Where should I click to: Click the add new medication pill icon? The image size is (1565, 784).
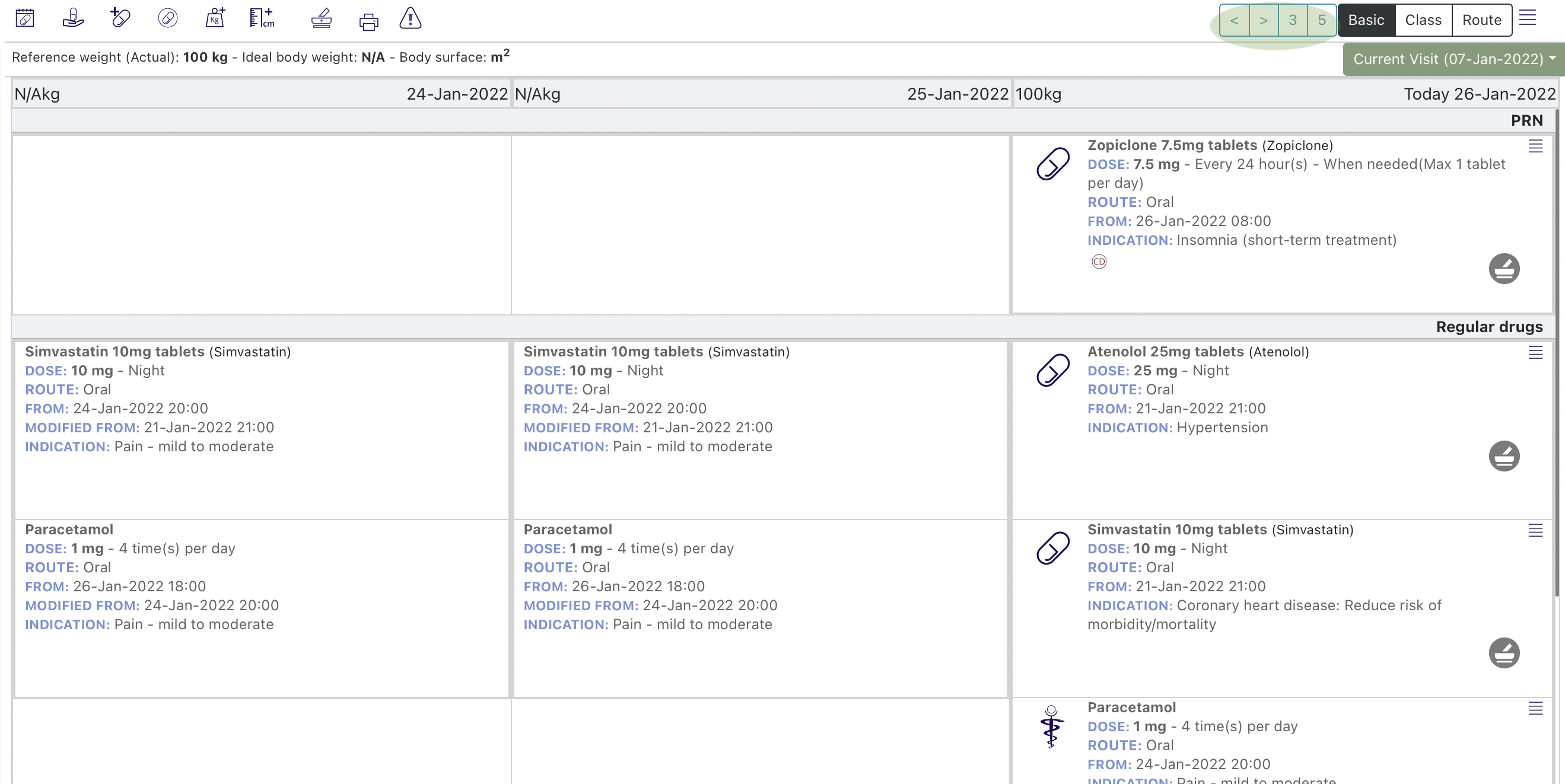point(120,18)
